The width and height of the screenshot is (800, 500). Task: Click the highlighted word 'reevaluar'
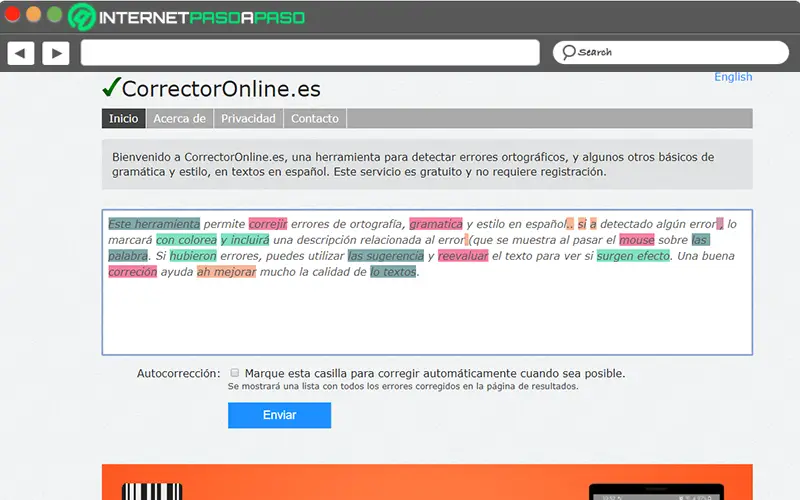[x=463, y=256]
